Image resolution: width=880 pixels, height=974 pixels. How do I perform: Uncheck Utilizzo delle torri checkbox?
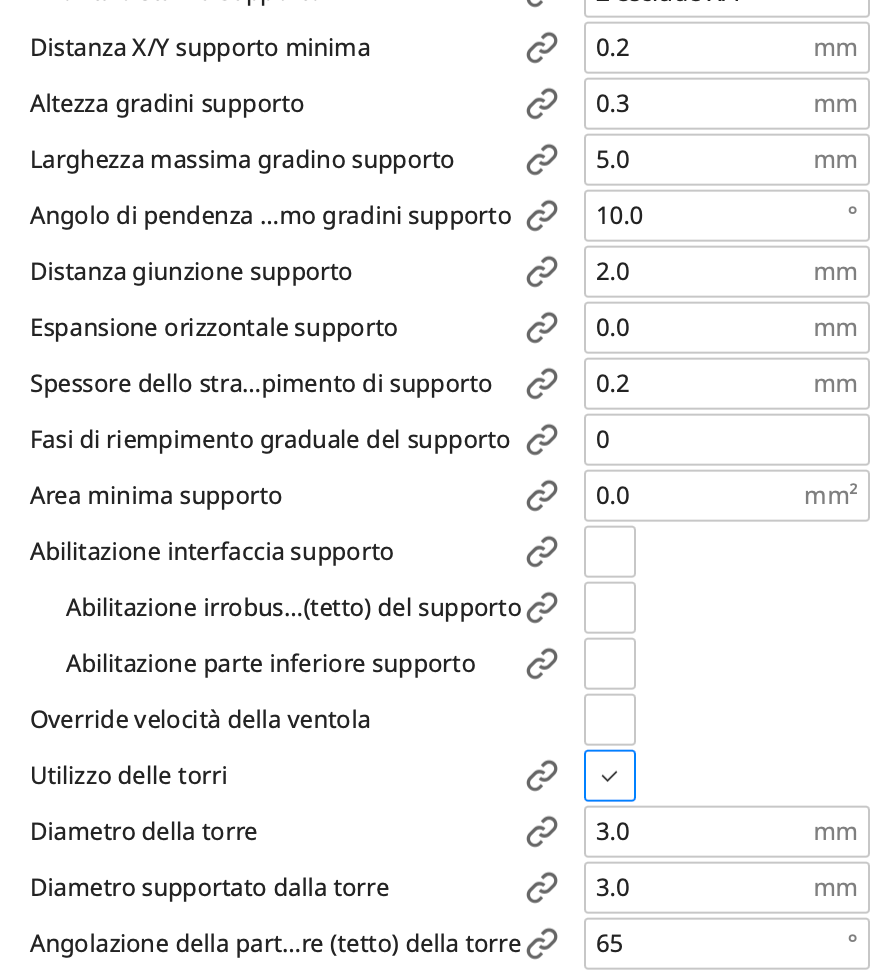pos(610,776)
